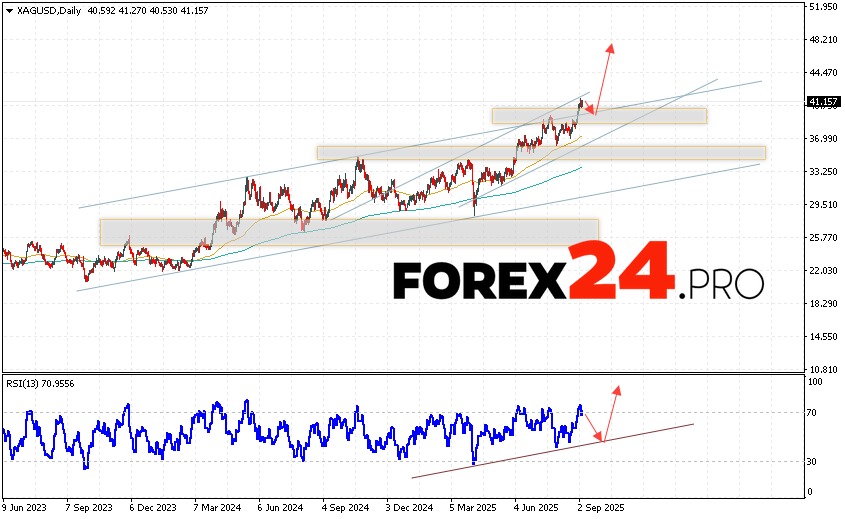Click the 51.950 price axis label
Image resolution: width=845 pixels, height=519 pixels.
[824, 7]
